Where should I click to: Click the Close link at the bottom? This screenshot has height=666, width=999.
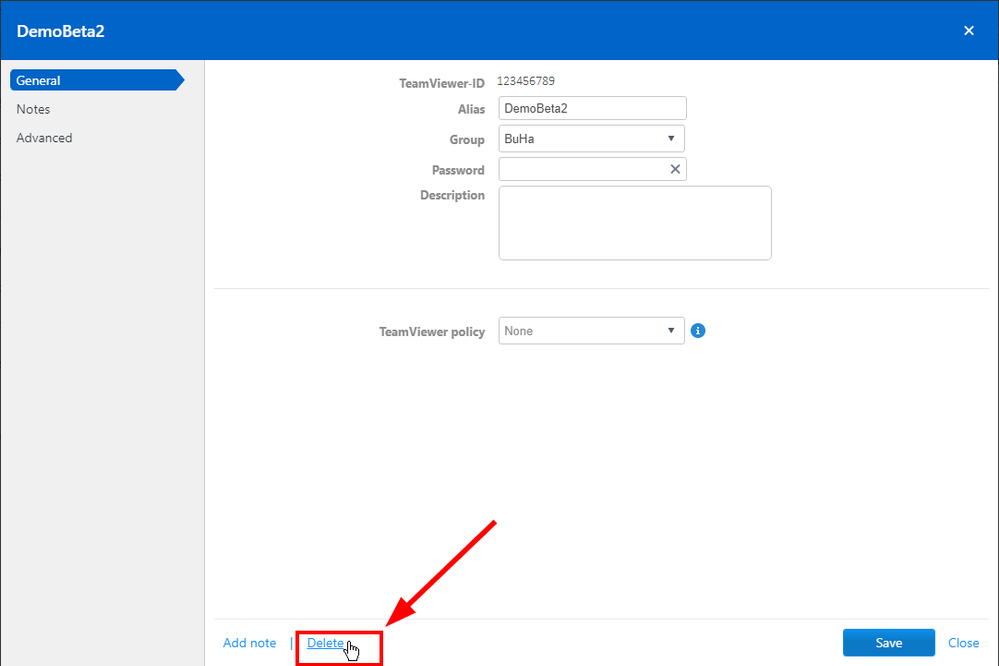[963, 643]
